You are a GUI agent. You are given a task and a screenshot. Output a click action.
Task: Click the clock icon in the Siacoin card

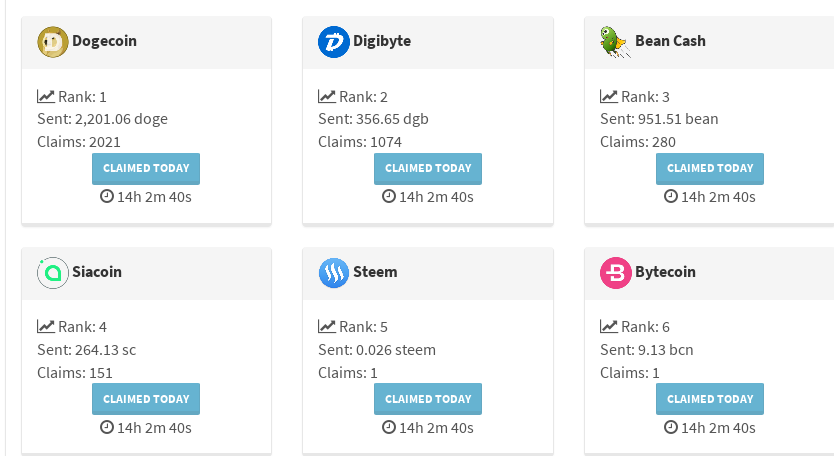(x=107, y=427)
